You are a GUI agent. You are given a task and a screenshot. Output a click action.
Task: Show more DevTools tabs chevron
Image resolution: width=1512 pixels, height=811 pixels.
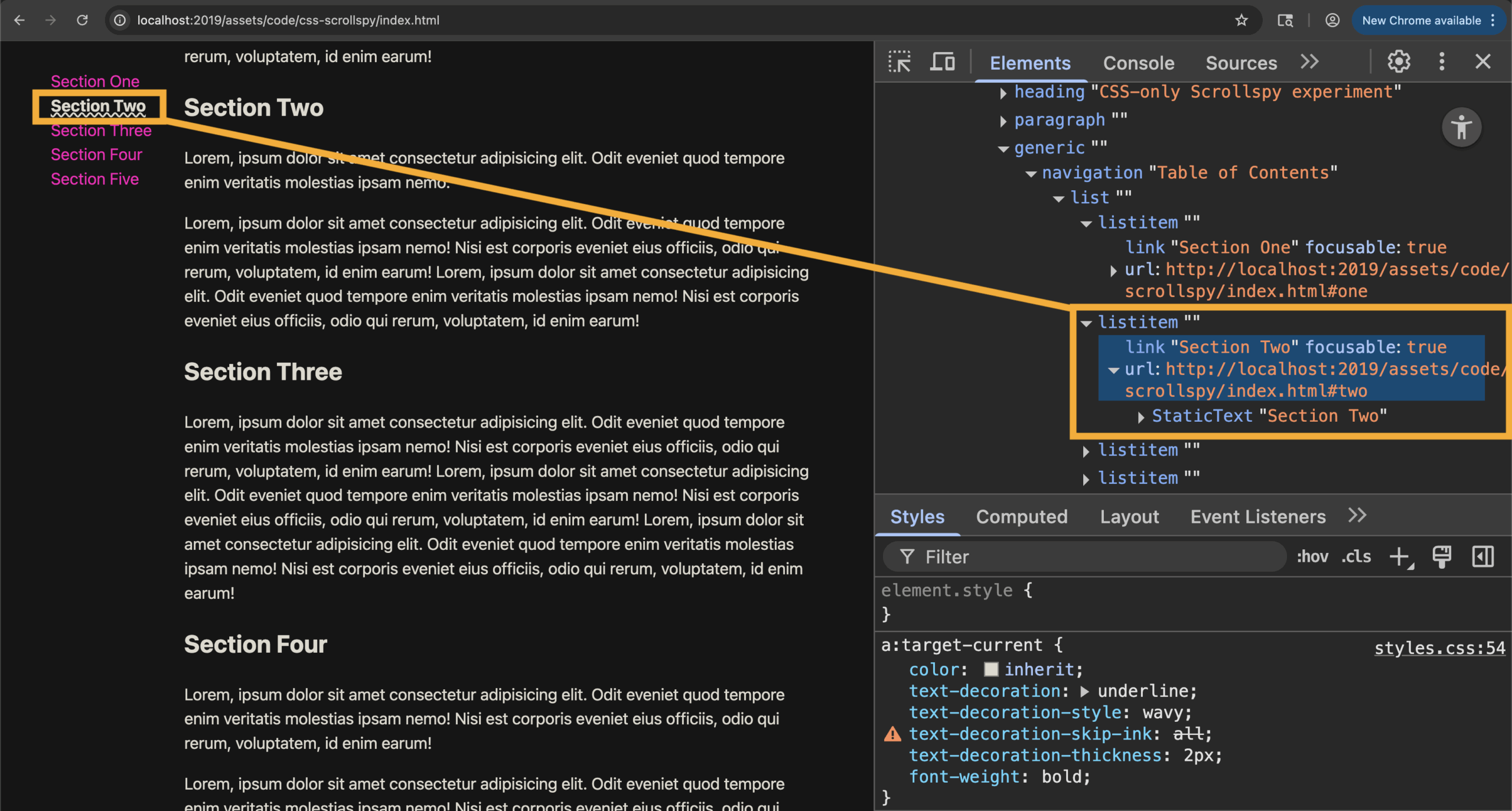(1309, 61)
